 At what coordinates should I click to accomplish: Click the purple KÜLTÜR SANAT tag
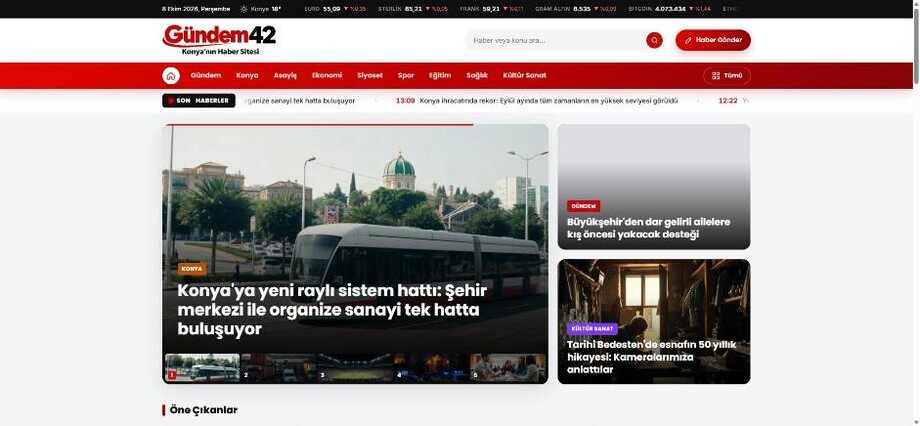[x=592, y=329]
